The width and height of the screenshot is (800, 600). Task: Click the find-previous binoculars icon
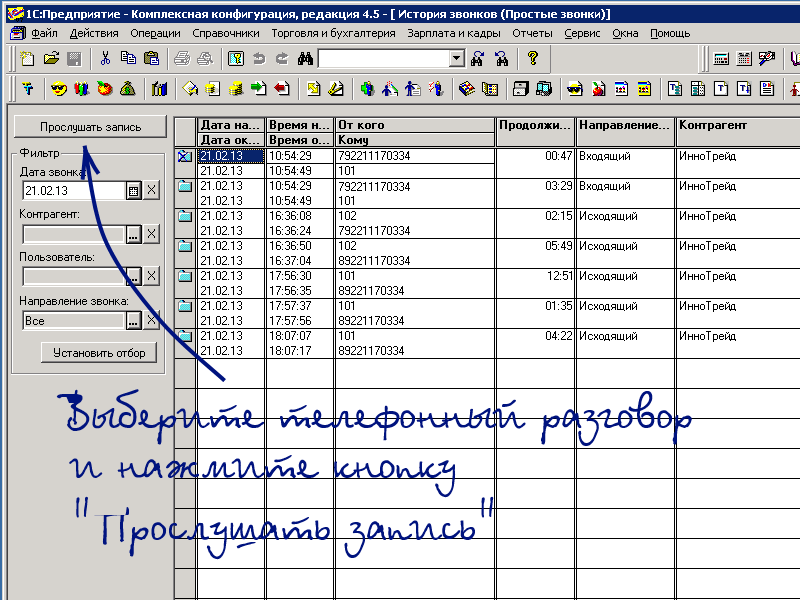click(502, 59)
